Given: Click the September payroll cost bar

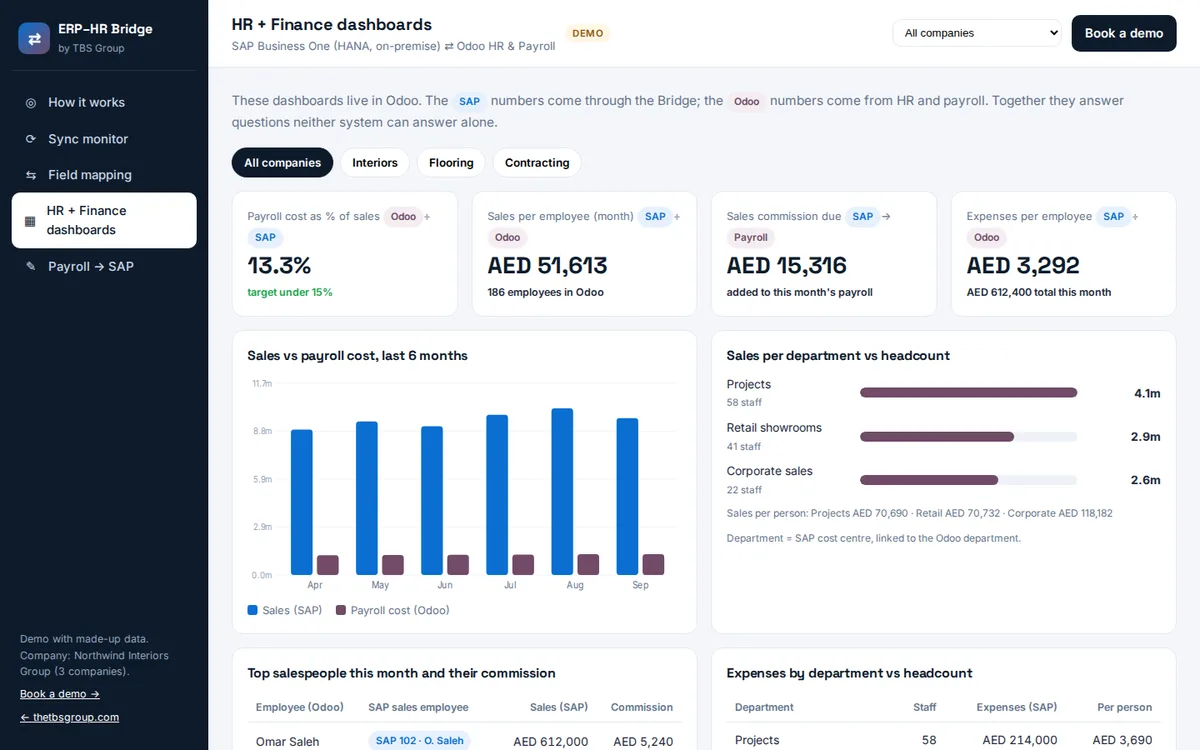Looking at the screenshot, I should (653, 564).
